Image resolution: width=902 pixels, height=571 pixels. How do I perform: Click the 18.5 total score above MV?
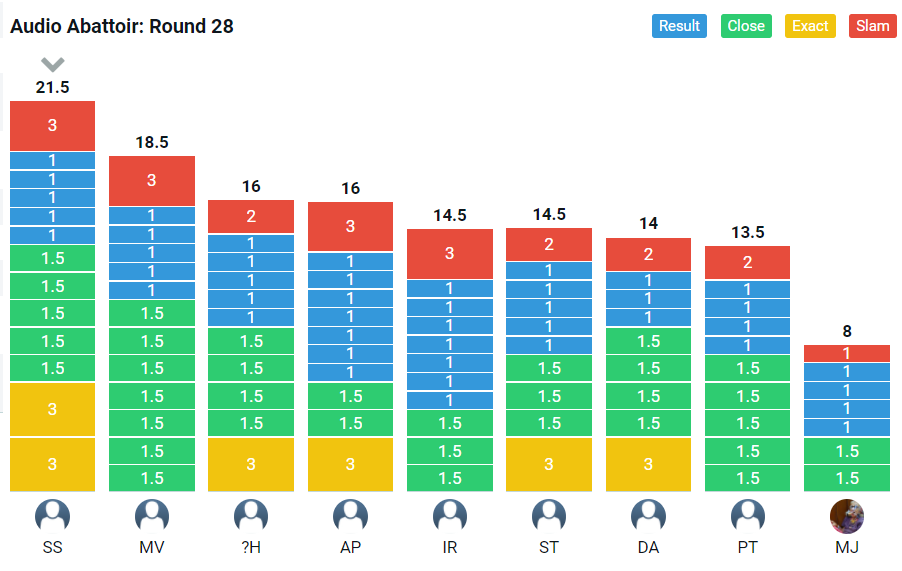pyautogui.click(x=152, y=143)
